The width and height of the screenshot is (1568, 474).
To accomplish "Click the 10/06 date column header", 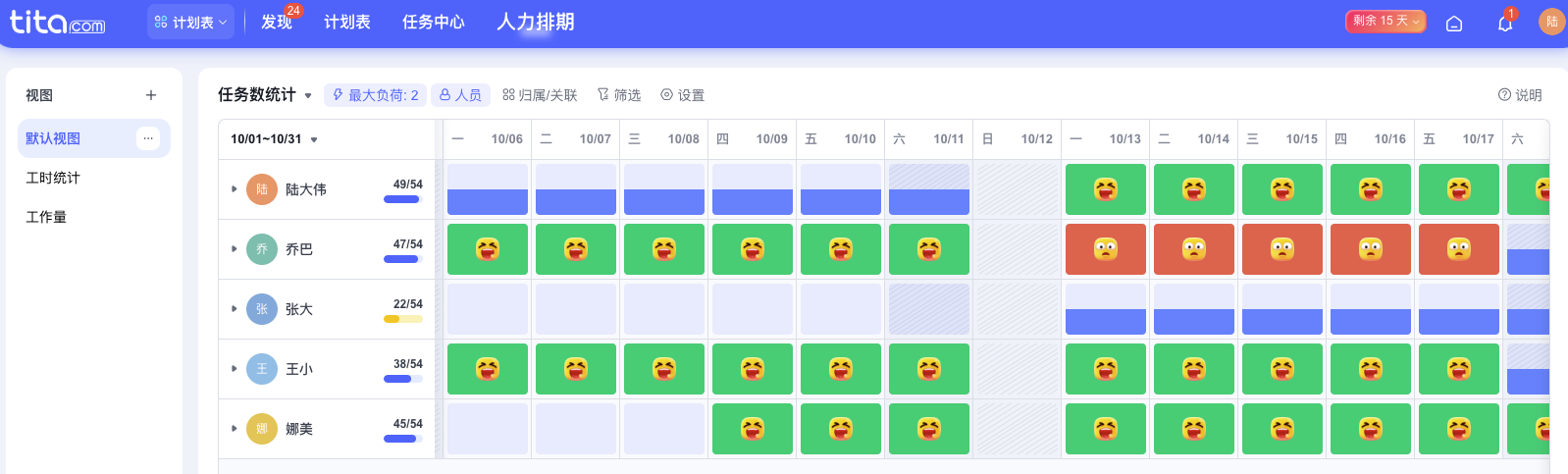I will 488,139.
